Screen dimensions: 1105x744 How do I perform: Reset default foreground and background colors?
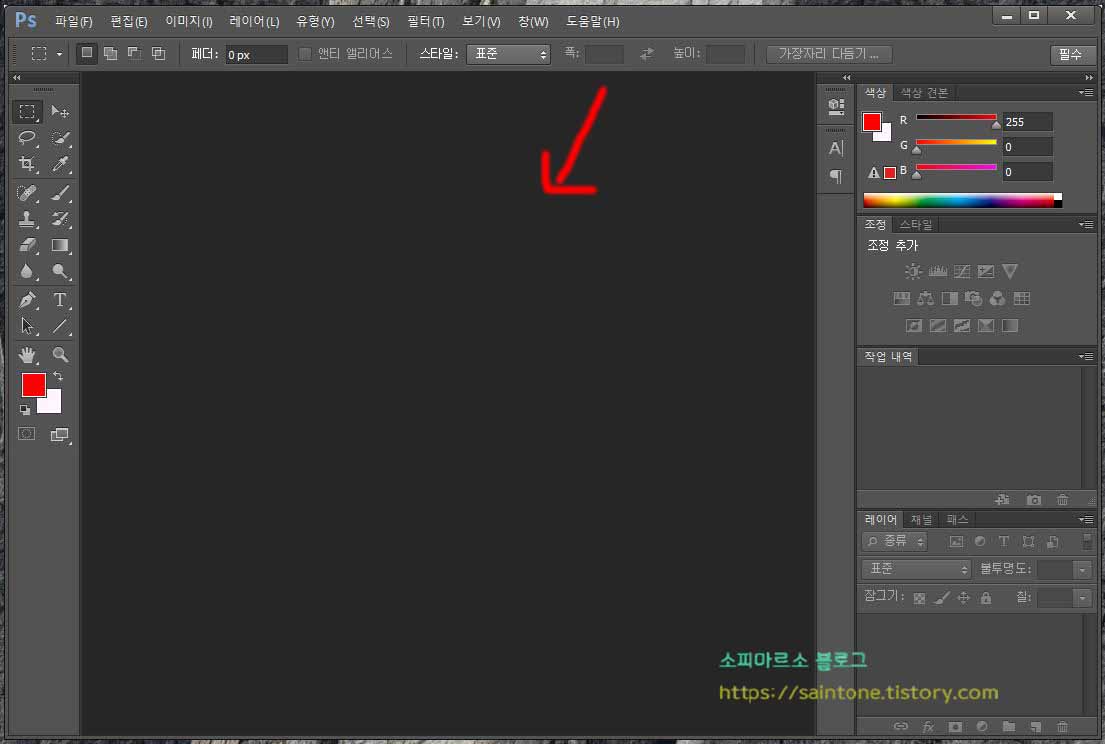(x=25, y=409)
